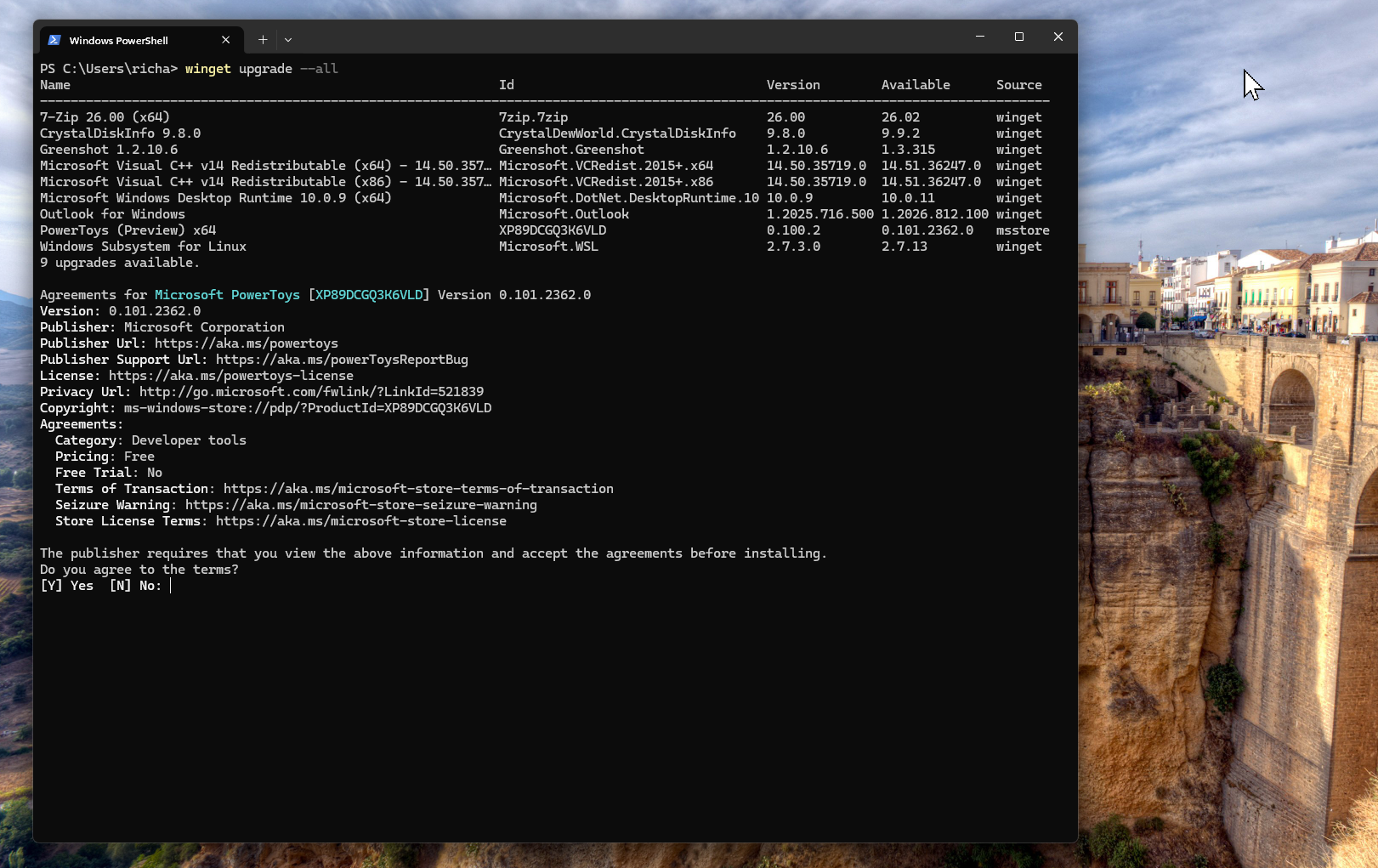Click 'Microsoft.DotNet.DesktopRuntime.10' Id
The image size is (1378, 868).
click(629, 198)
